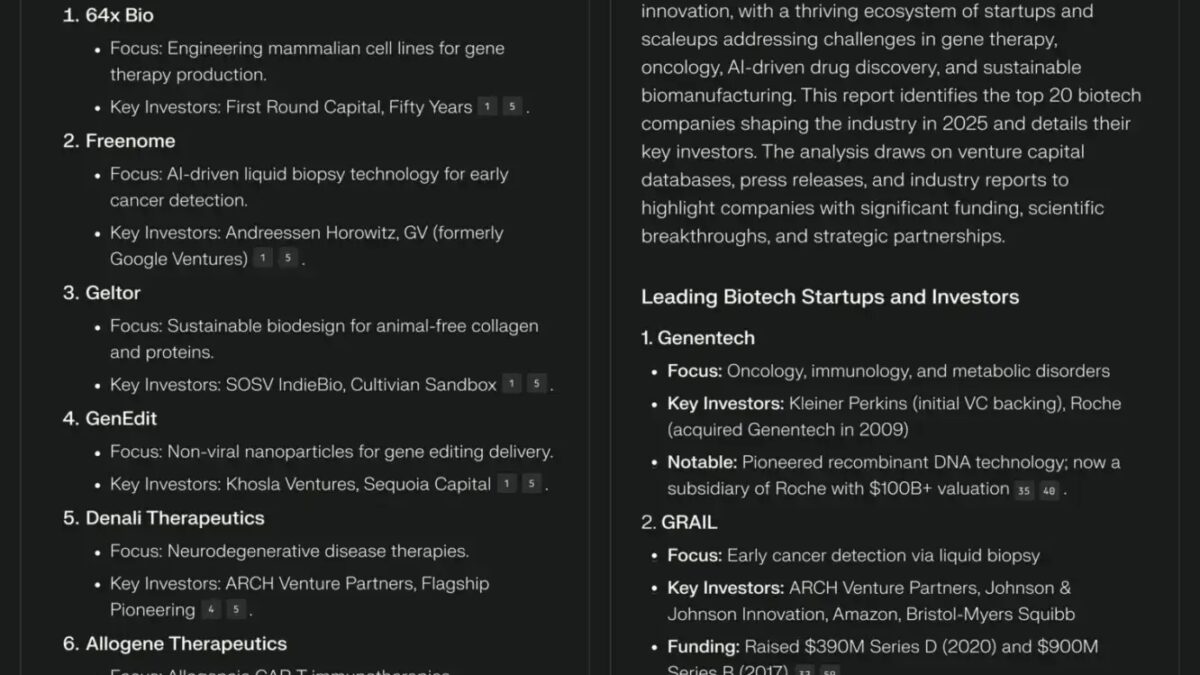Select the Genentech heading in right panel
This screenshot has height=675, width=1200.
point(706,338)
